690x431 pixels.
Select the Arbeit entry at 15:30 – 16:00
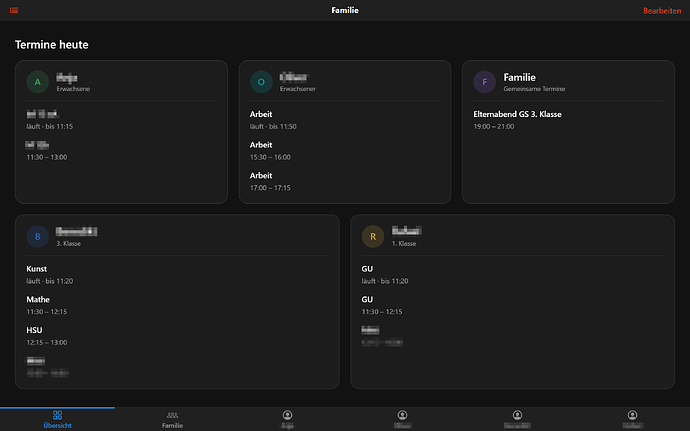[270, 151]
